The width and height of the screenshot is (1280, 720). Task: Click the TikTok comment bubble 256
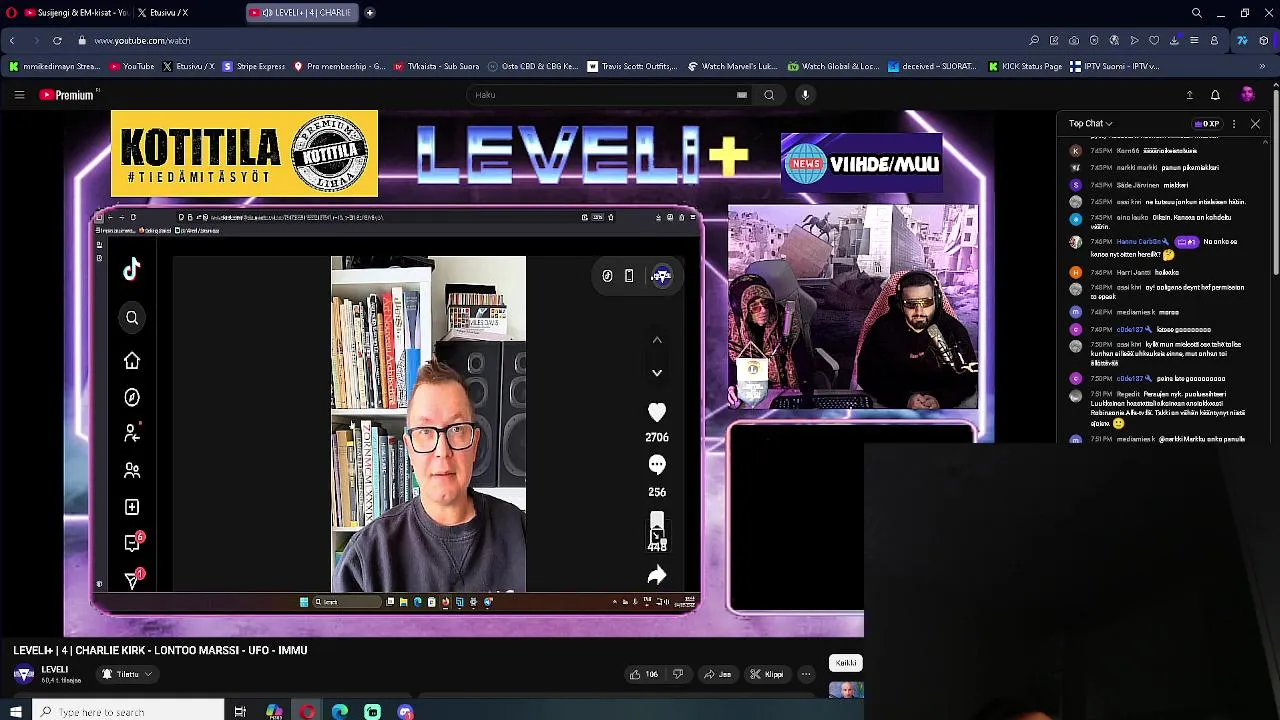click(657, 465)
